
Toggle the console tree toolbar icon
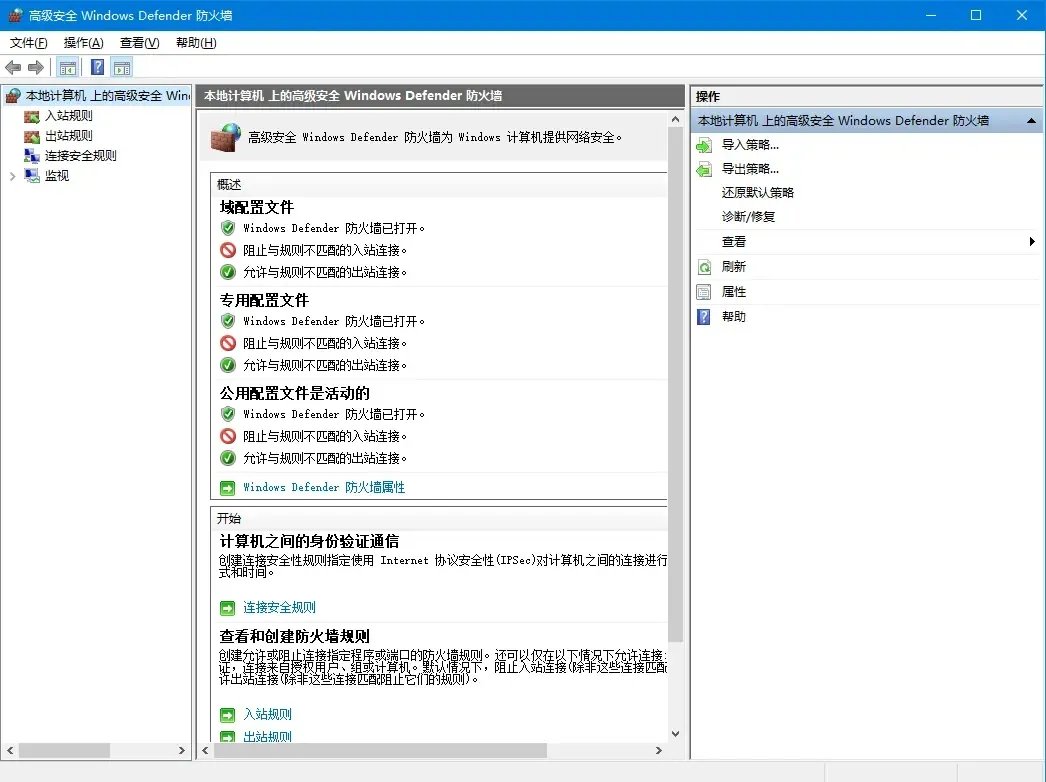click(x=67, y=67)
